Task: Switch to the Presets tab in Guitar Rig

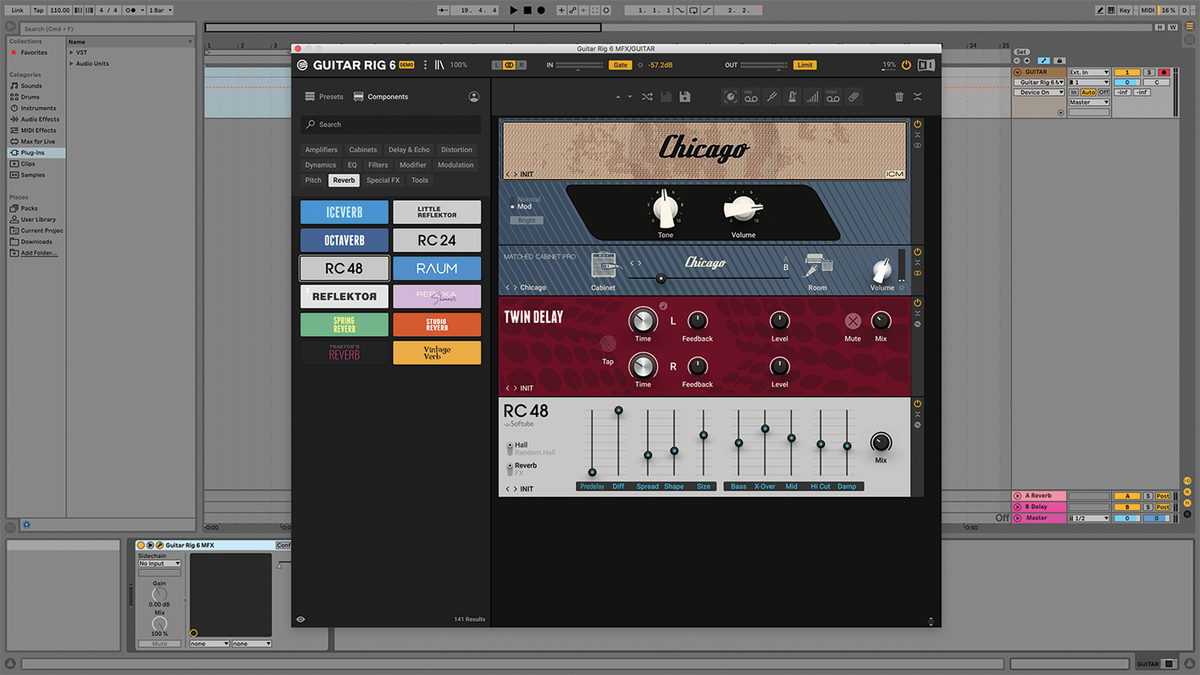Action: click(x=324, y=96)
